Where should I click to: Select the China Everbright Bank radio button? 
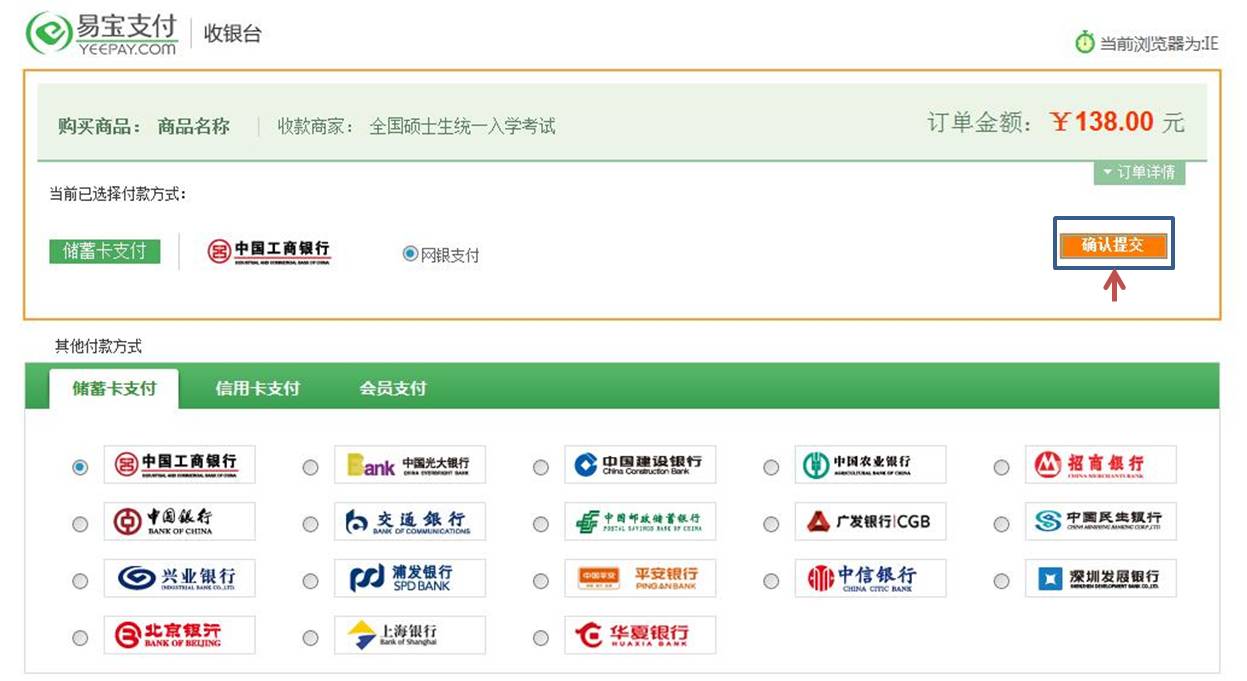point(310,467)
